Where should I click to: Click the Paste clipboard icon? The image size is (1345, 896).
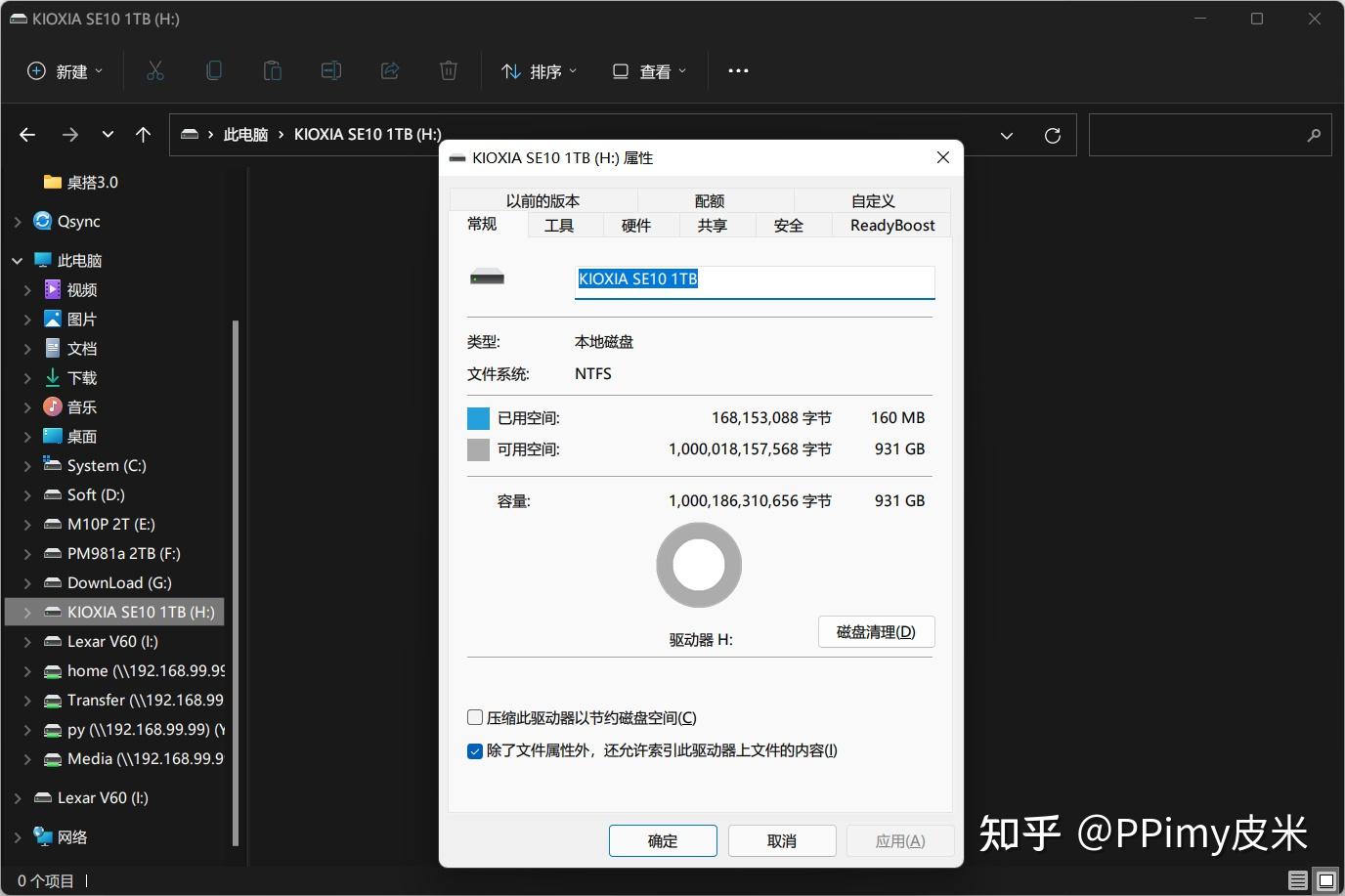(273, 70)
